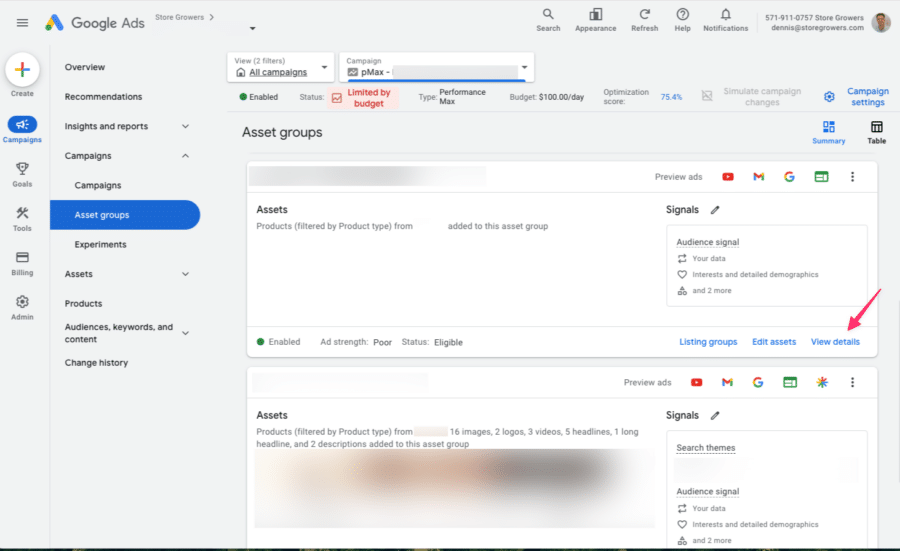Open Experiments page
The height and width of the screenshot is (551, 900).
(100, 245)
